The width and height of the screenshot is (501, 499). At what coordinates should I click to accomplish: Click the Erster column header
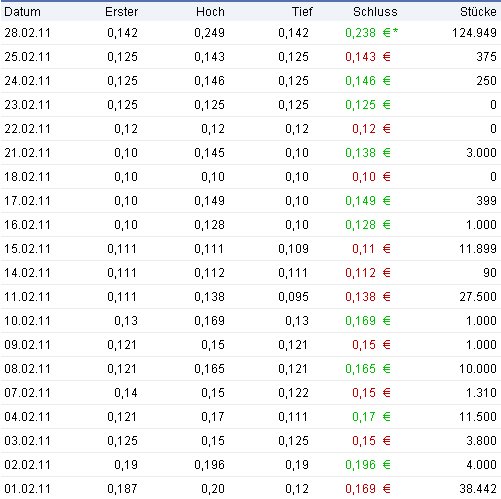121,12
